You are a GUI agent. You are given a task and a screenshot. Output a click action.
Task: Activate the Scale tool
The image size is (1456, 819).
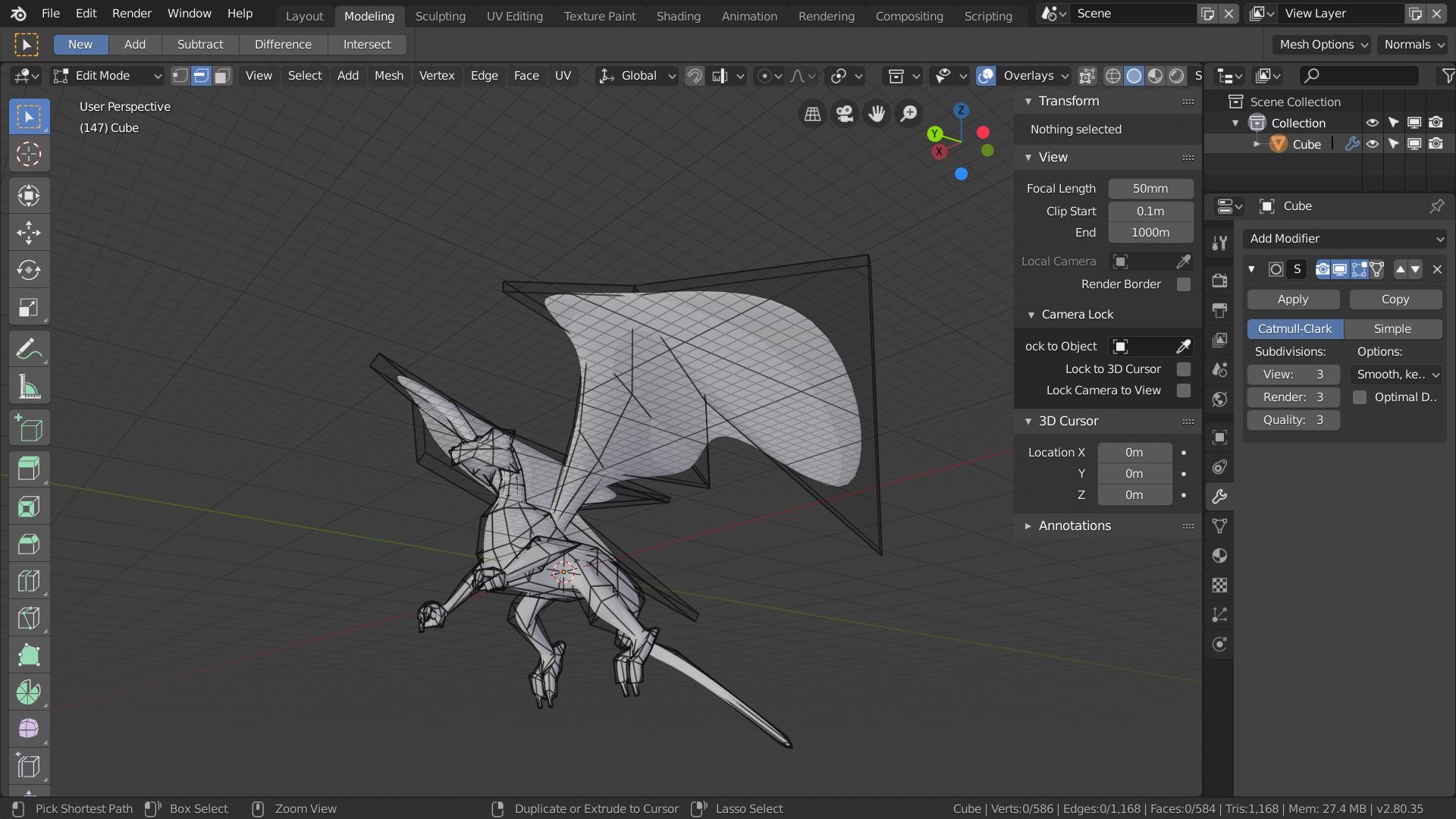pos(29,307)
